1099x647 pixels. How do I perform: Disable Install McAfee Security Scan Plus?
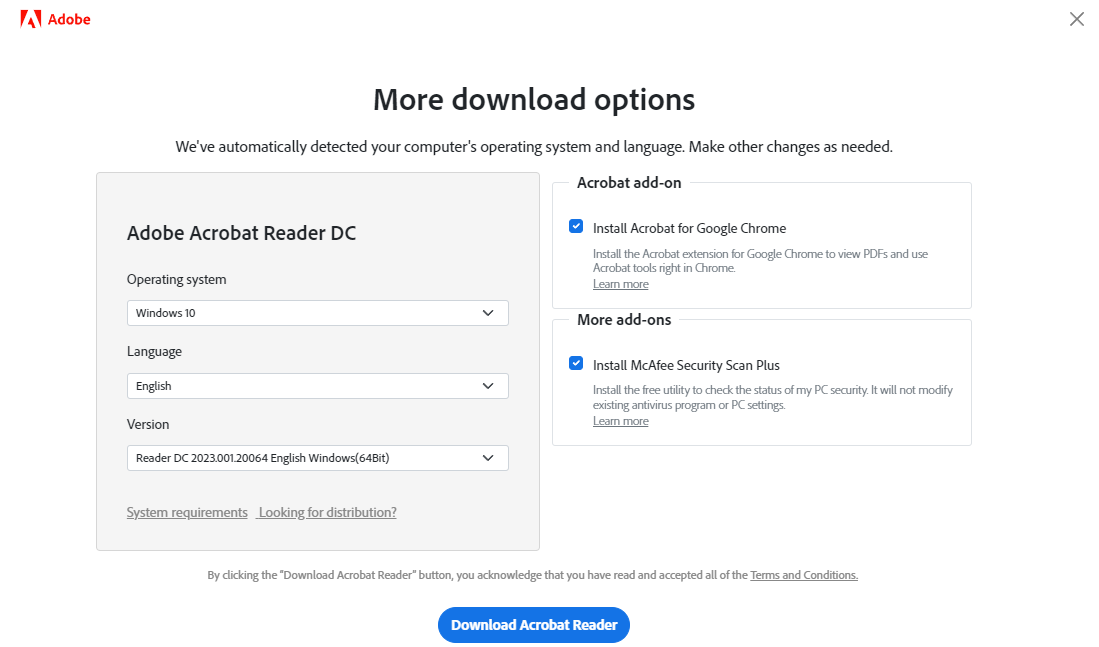click(576, 362)
